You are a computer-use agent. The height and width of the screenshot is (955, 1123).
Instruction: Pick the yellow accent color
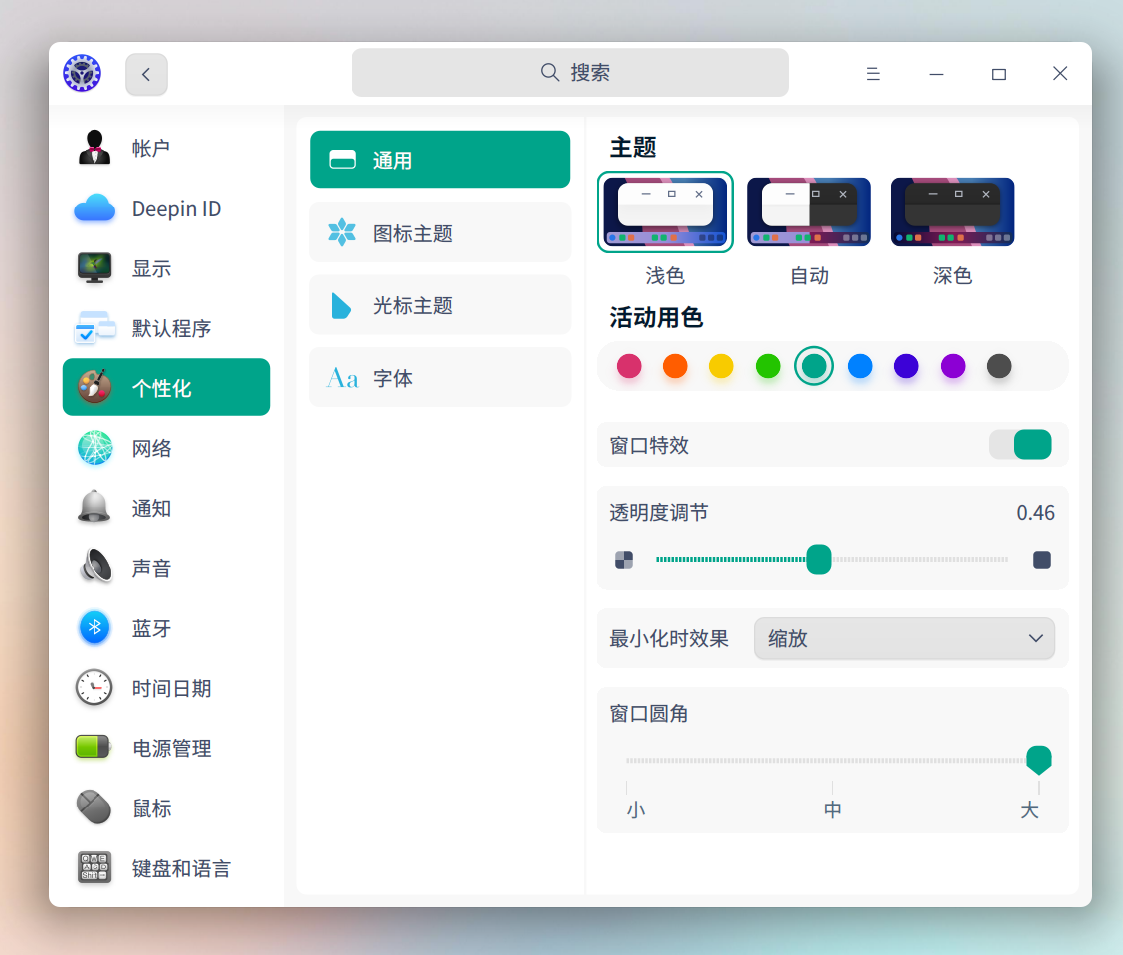click(x=721, y=366)
